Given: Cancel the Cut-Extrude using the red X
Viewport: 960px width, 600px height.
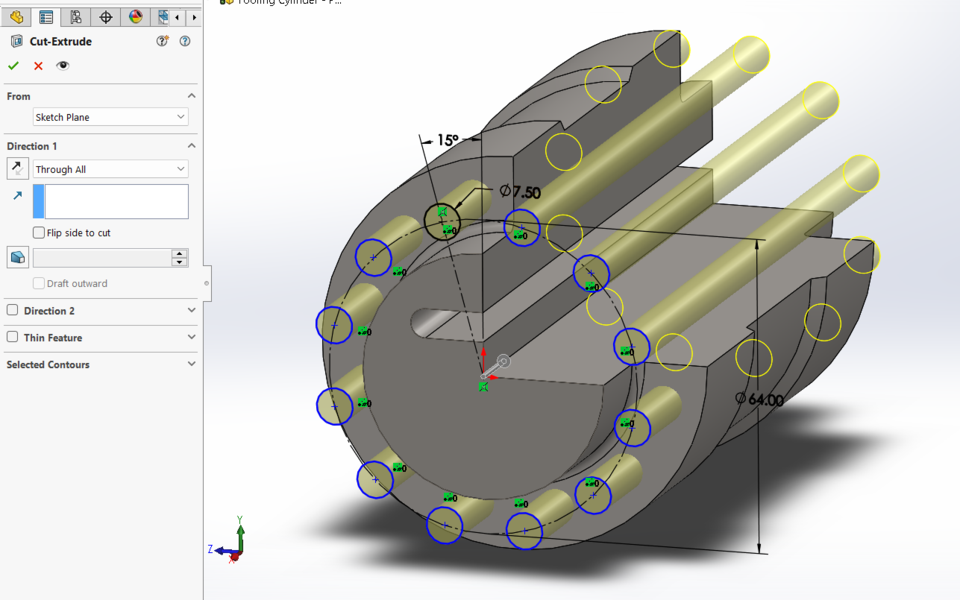Looking at the screenshot, I should (x=36, y=64).
